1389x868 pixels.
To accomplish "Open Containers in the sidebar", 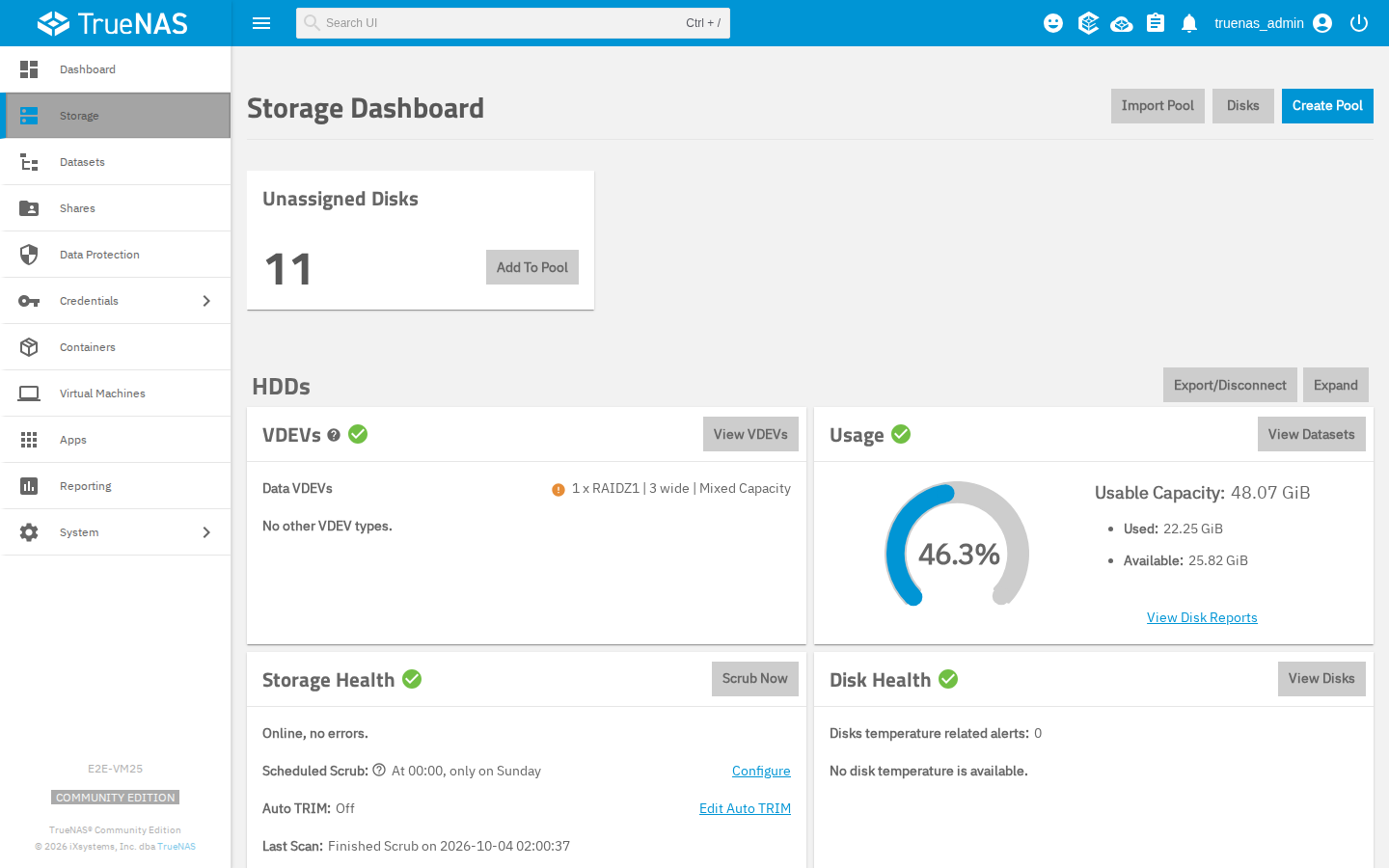I will point(116,347).
